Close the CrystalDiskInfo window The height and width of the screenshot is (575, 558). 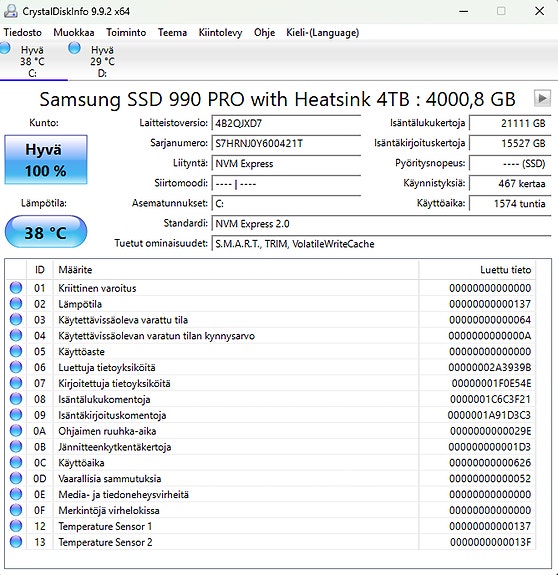(x=539, y=11)
